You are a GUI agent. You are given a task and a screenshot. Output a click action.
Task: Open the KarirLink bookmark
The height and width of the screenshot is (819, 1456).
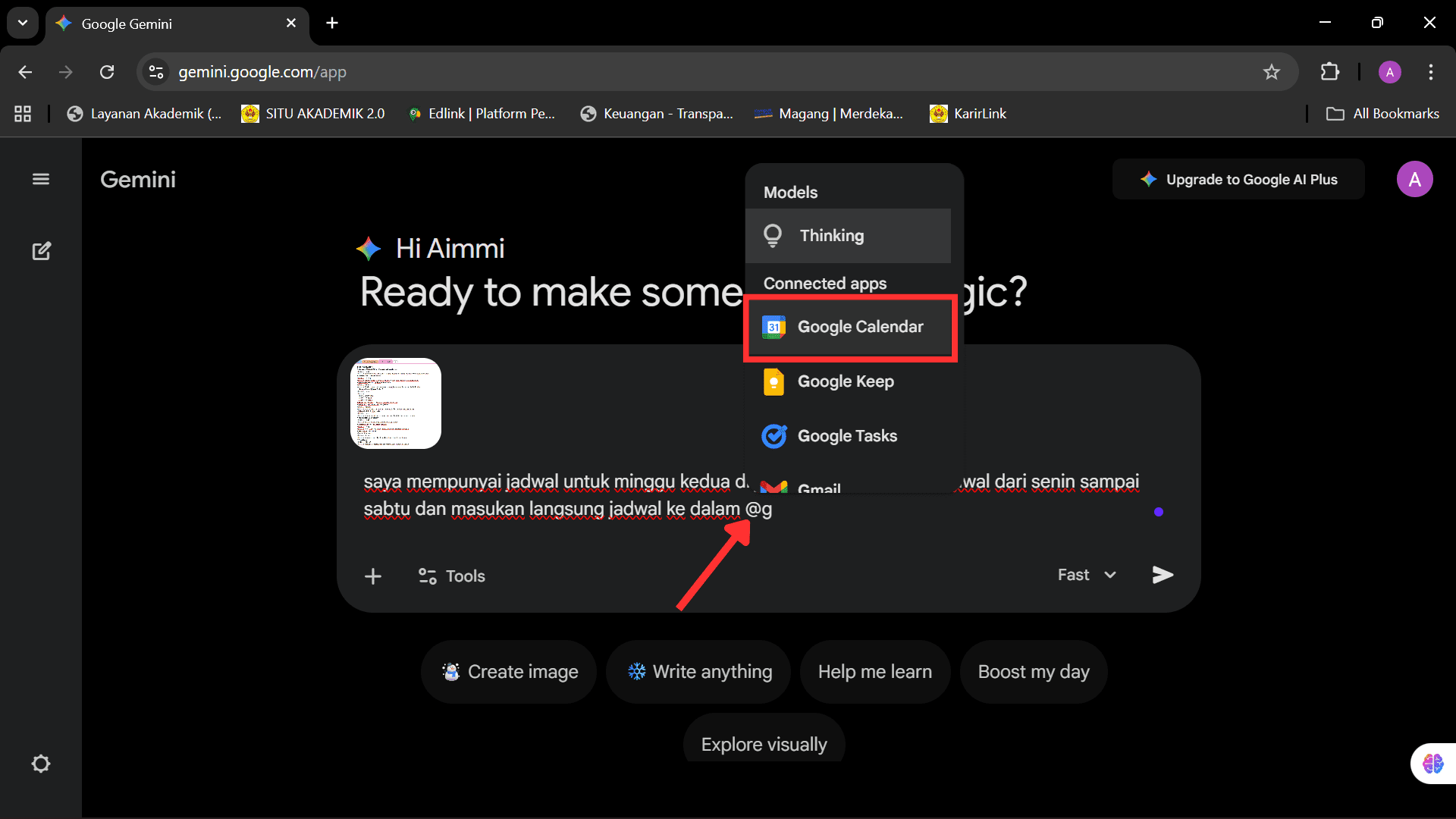pos(968,114)
